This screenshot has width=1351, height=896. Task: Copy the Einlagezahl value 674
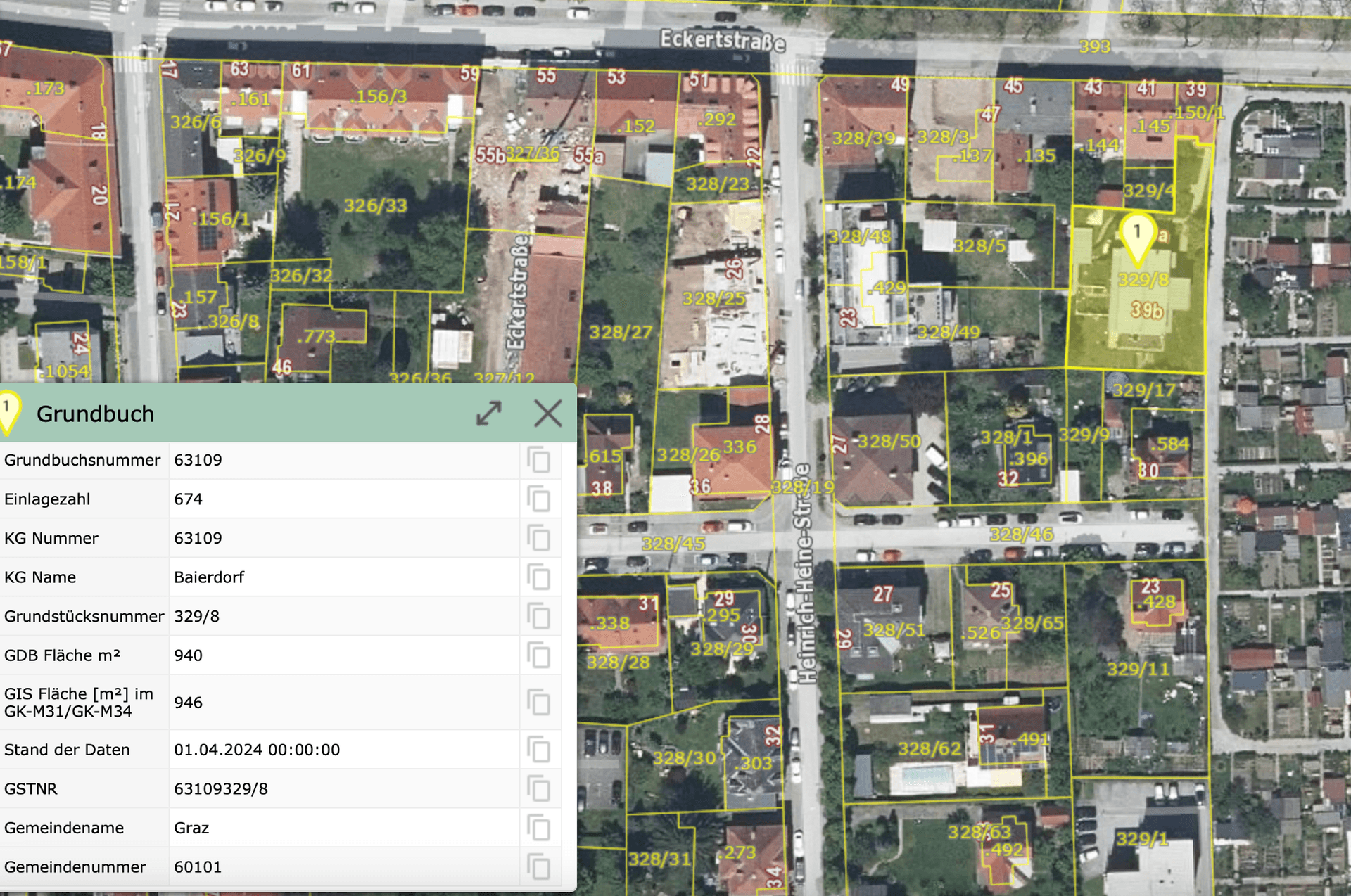(539, 499)
